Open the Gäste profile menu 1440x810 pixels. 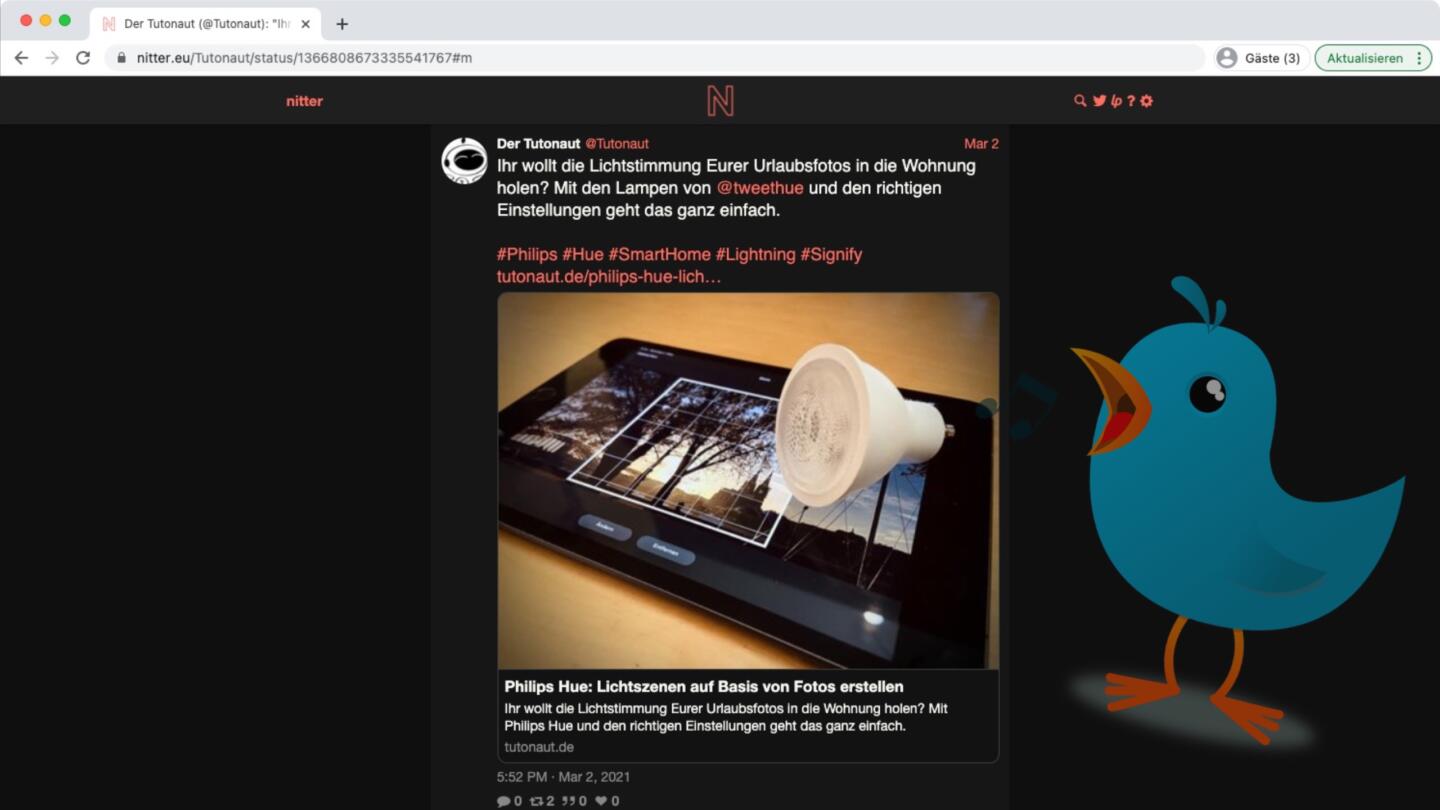pos(1260,58)
